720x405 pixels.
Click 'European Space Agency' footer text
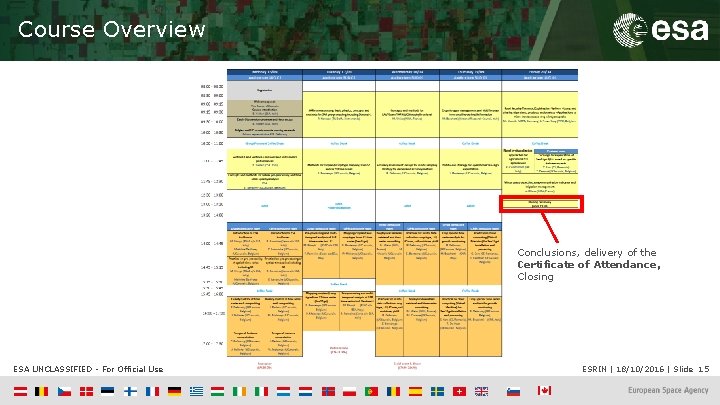tap(668, 390)
